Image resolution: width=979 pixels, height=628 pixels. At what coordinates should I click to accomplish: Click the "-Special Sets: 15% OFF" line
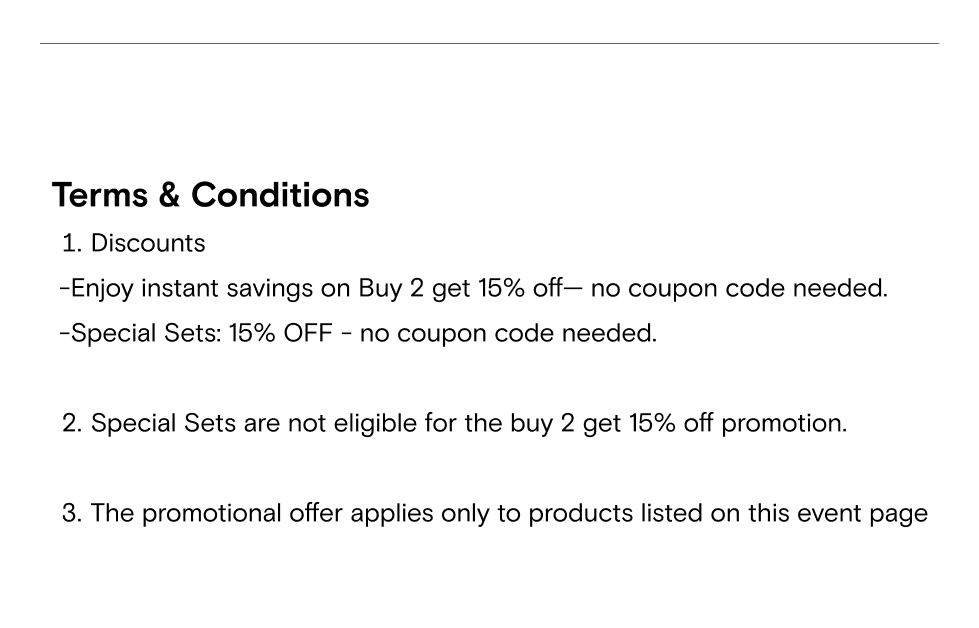tap(200, 333)
